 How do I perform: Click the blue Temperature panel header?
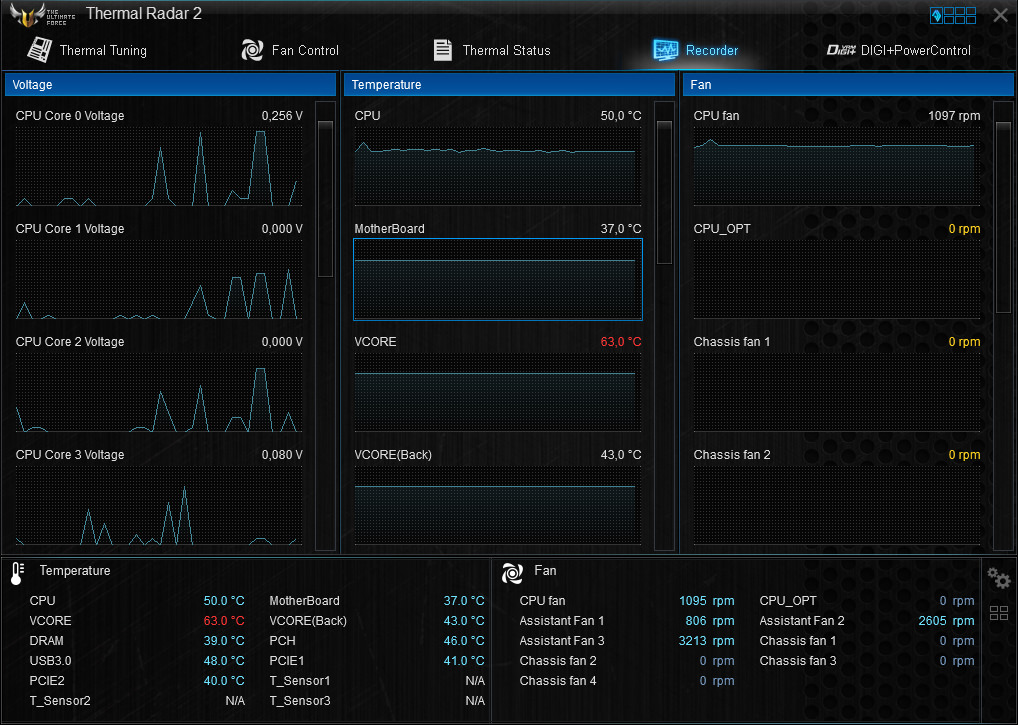(509, 84)
